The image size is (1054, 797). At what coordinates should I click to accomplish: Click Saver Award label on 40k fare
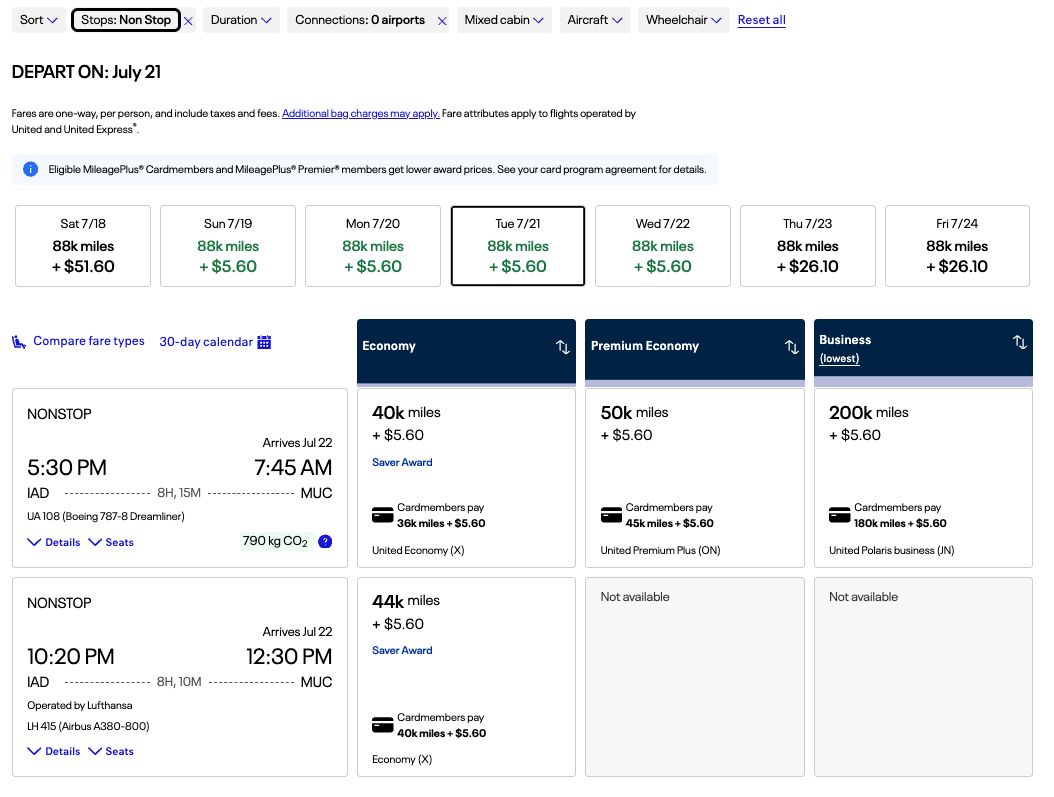(x=402, y=462)
